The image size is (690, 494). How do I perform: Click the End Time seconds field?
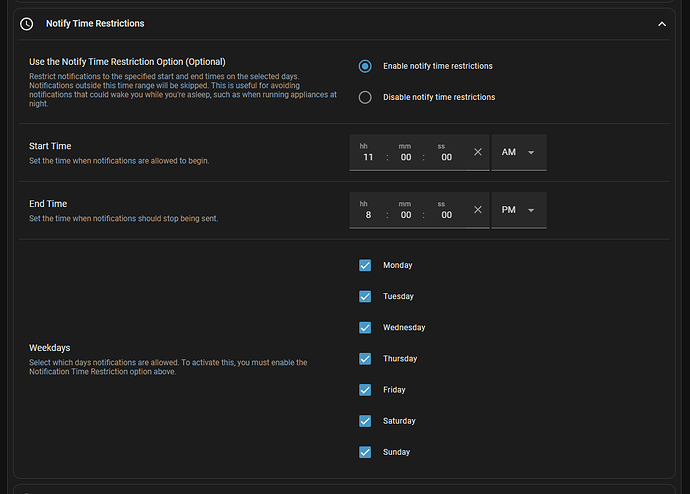[446, 215]
